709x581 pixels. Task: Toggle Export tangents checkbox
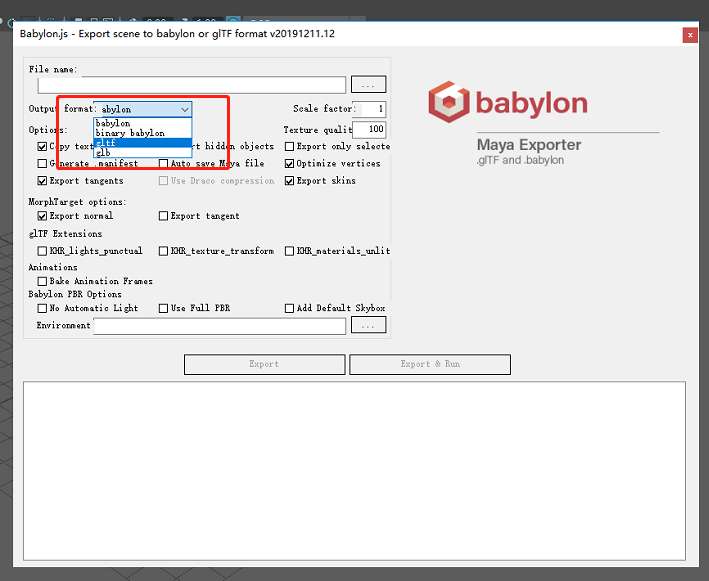tap(42, 181)
